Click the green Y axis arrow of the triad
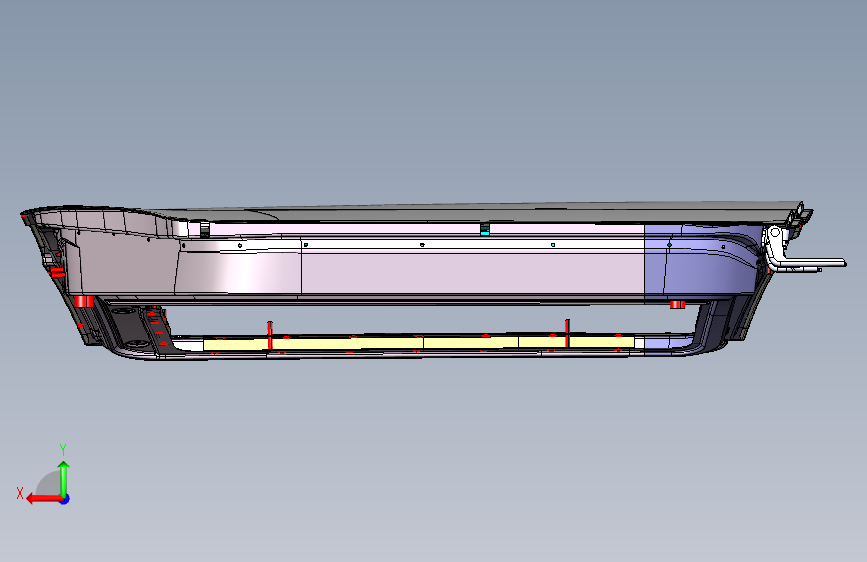Image resolution: width=867 pixels, height=562 pixels. [x=64, y=478]
